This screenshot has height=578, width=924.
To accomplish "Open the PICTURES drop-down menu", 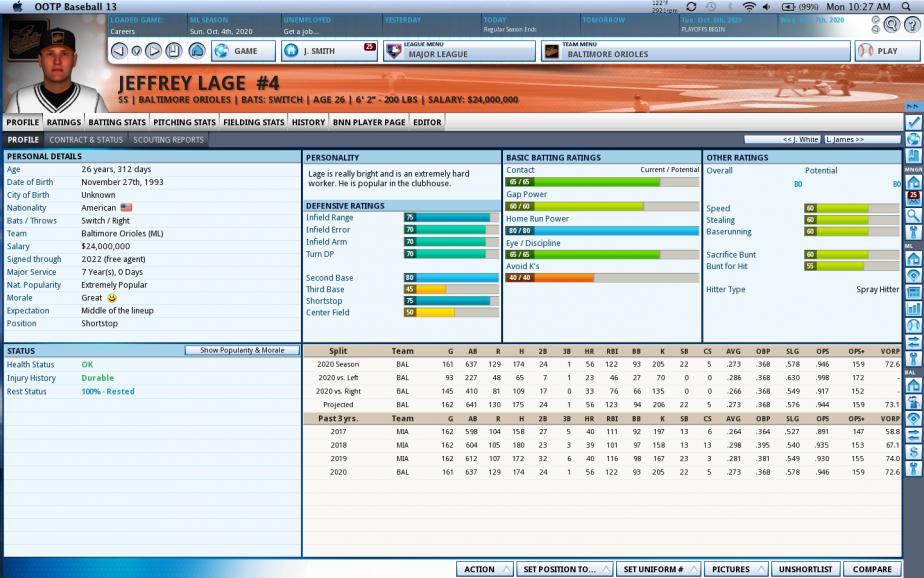I will click(736, 569).
